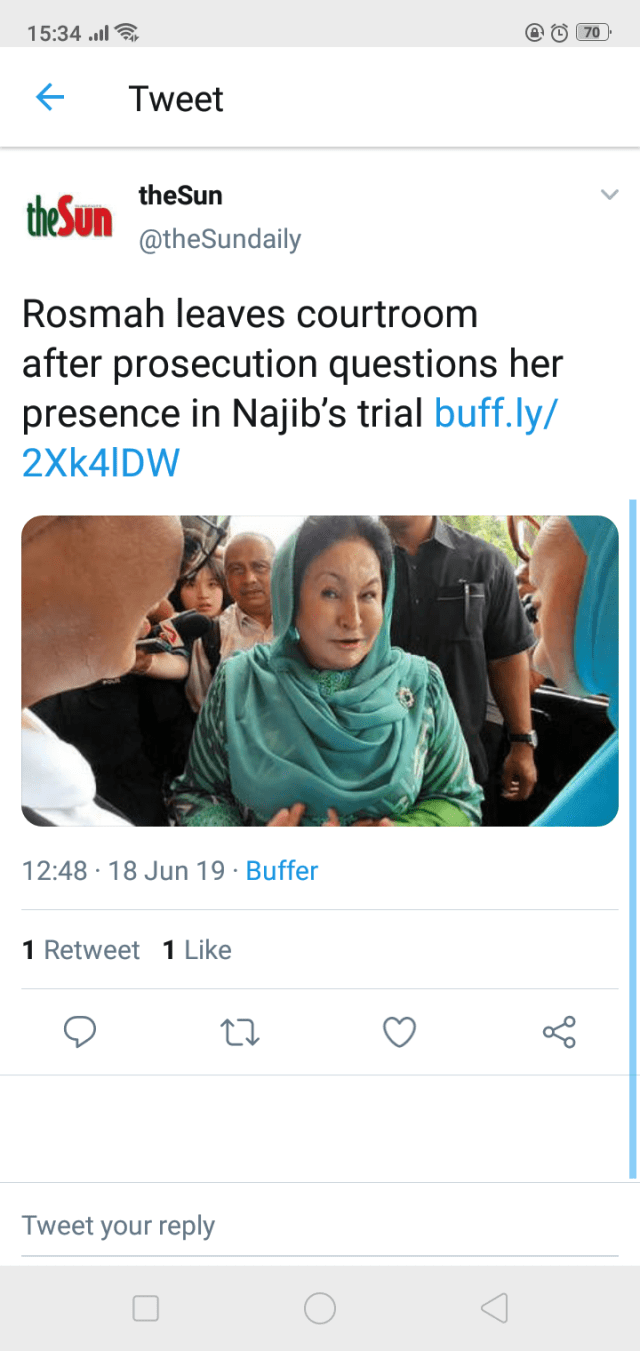
Task: Tap the back arrow icon
Action: click(50, 97)
